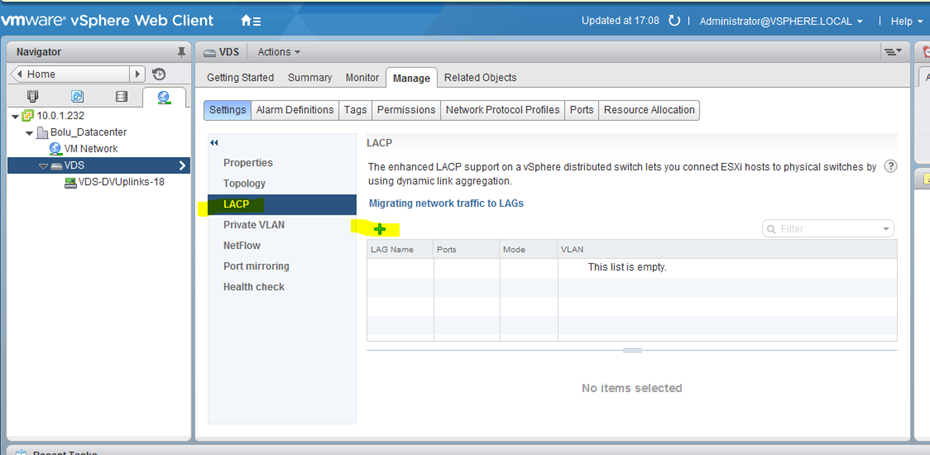This screenshot has height=455, width=930.
Task: Open VDS row navigation arrow
Action: tap(182, 166)
